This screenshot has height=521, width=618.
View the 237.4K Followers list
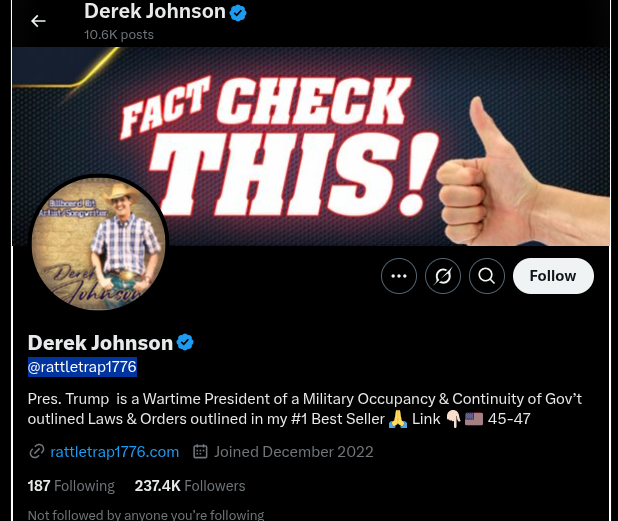[x=190, y=486]
